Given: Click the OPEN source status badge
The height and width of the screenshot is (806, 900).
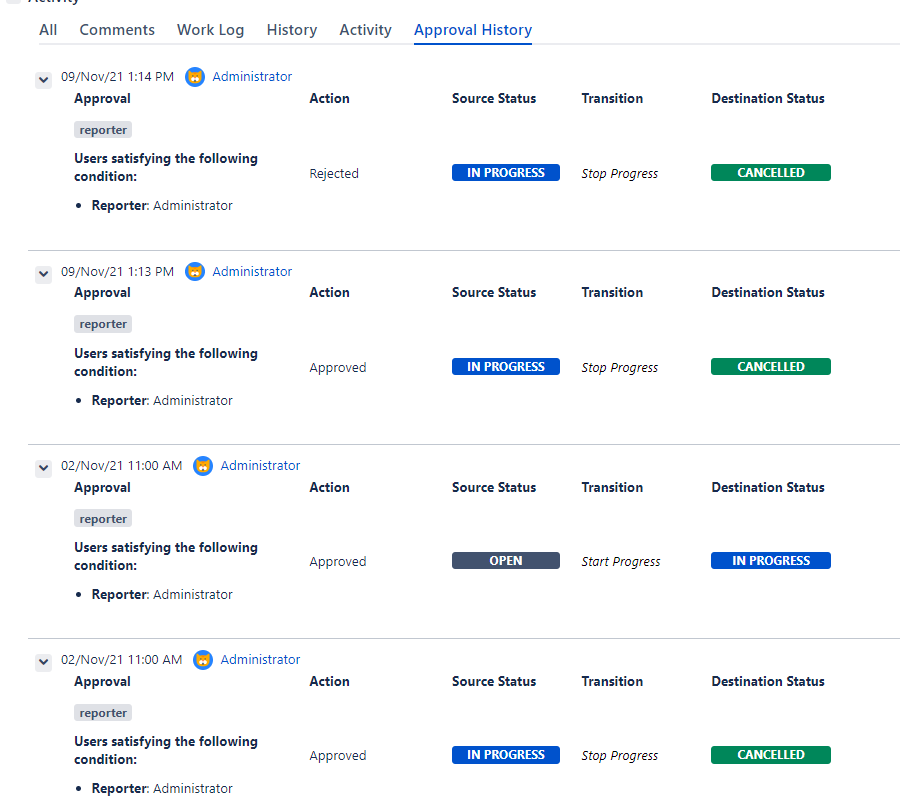Looking at the screenshot, I should pyautogui.click(x=505, y=561).
